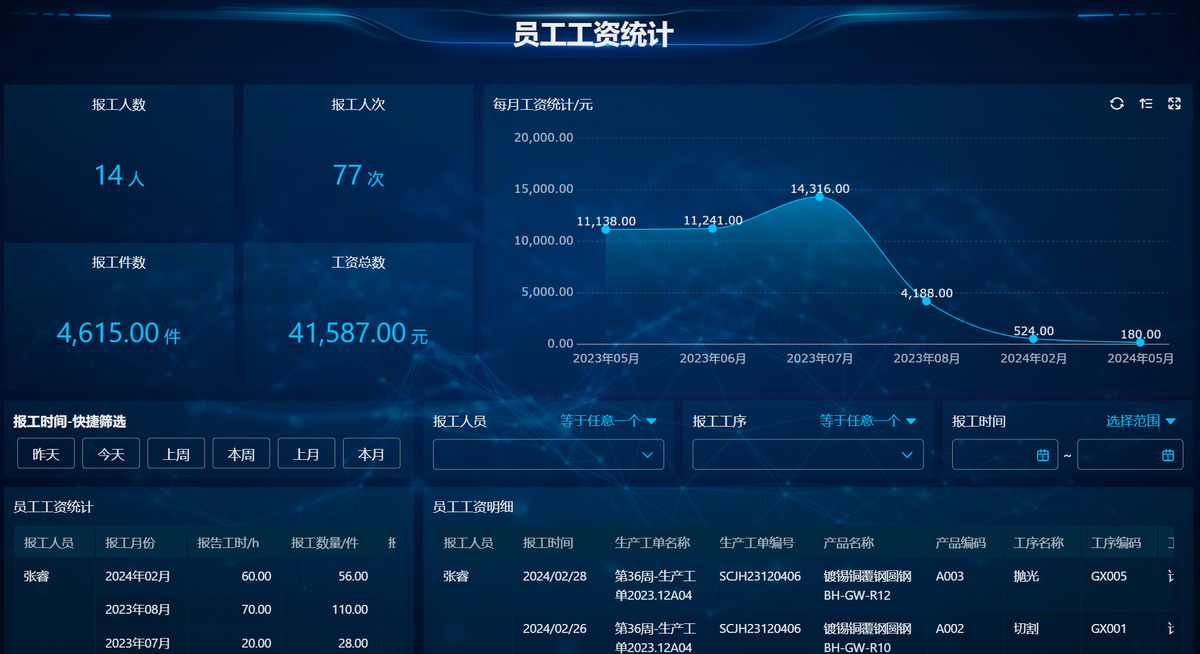
Task: Filter by 本周
Action: click(241, 454)
